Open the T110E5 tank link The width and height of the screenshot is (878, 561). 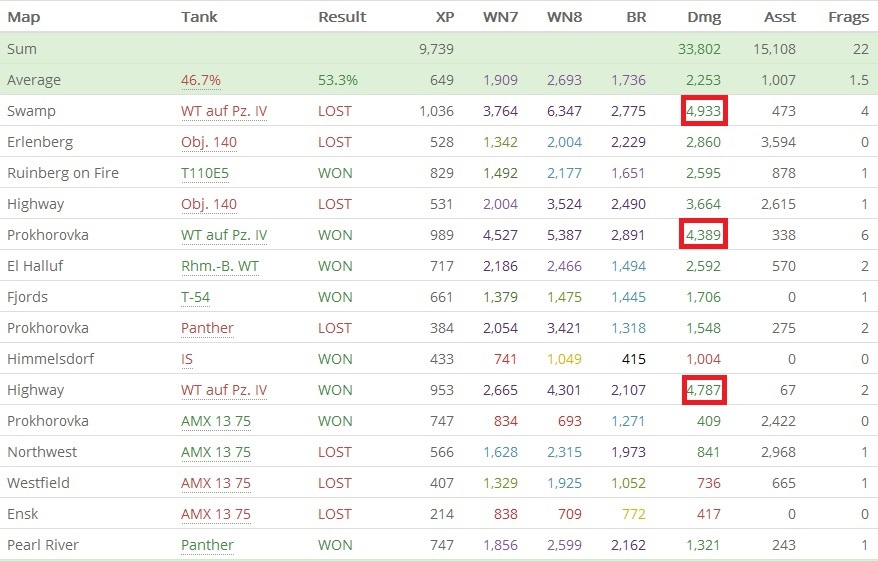[x=203, y=173]
